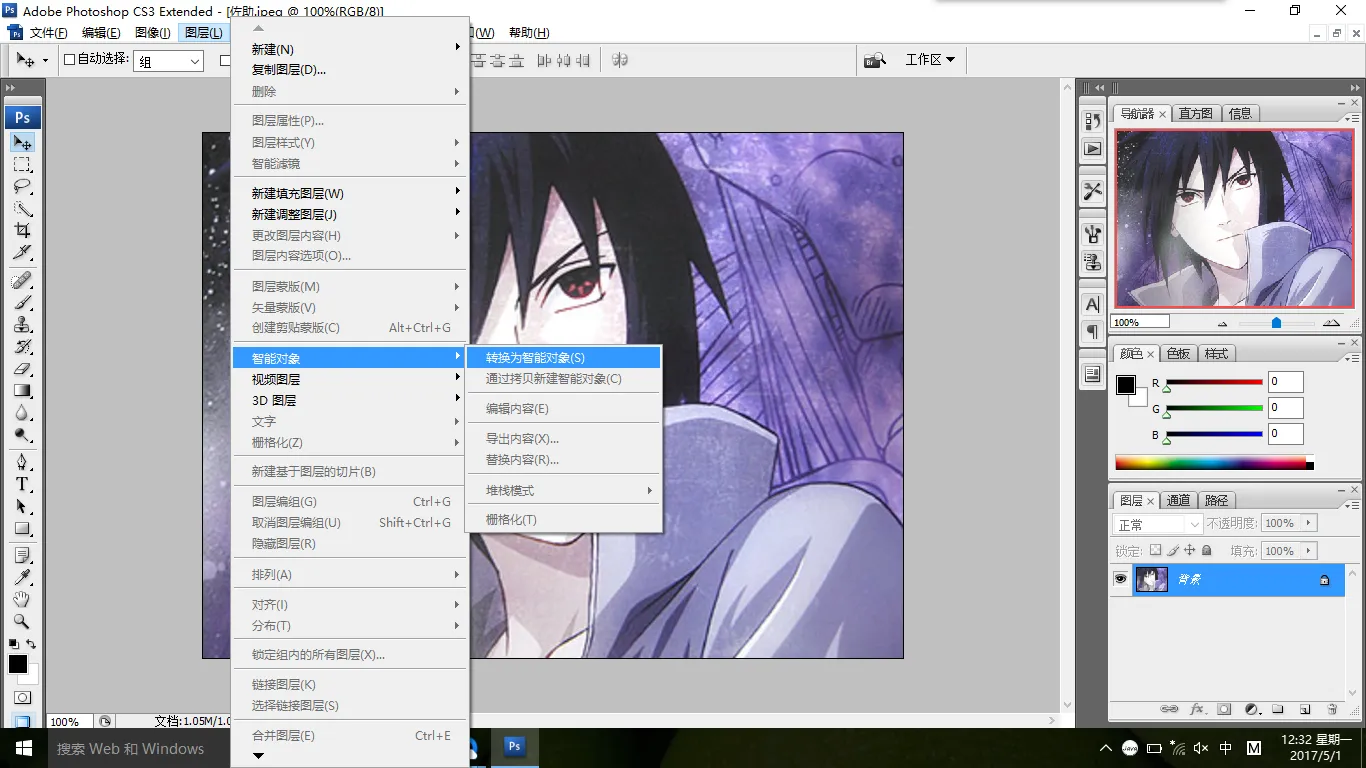Select the Magic Wand tool
This screenshot has height=768, width=1366.
pos(22,209)
